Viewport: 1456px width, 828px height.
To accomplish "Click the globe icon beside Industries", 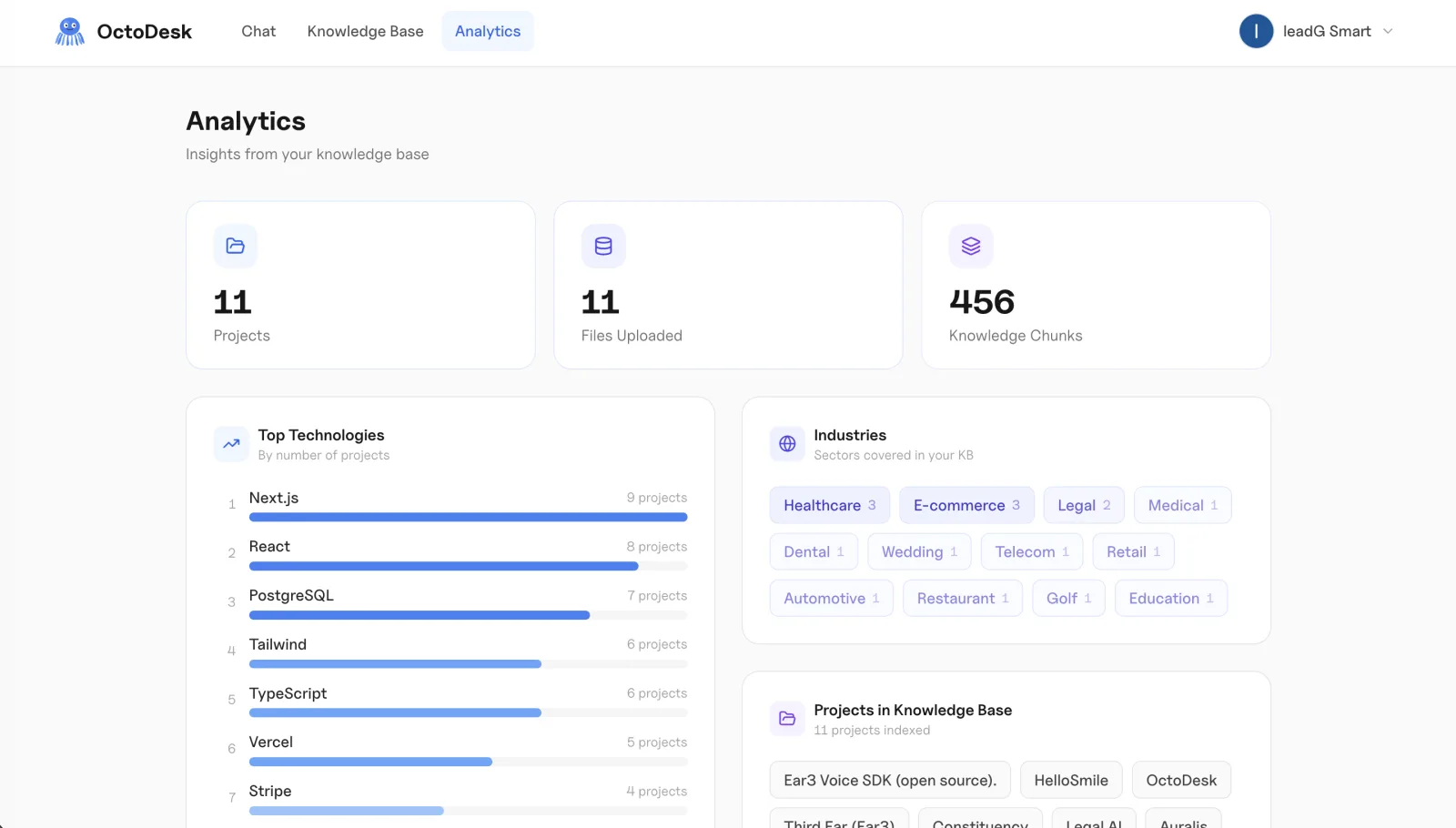I will tap(787, 444).
